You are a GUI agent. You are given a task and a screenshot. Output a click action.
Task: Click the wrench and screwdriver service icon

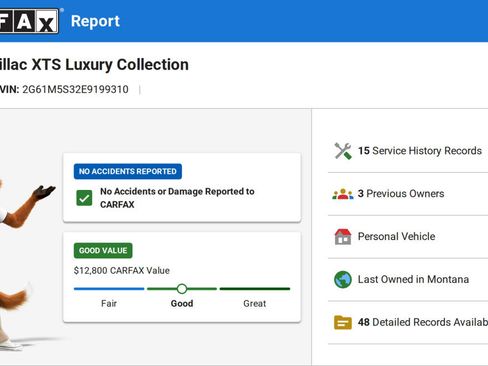tap(343, 151)
